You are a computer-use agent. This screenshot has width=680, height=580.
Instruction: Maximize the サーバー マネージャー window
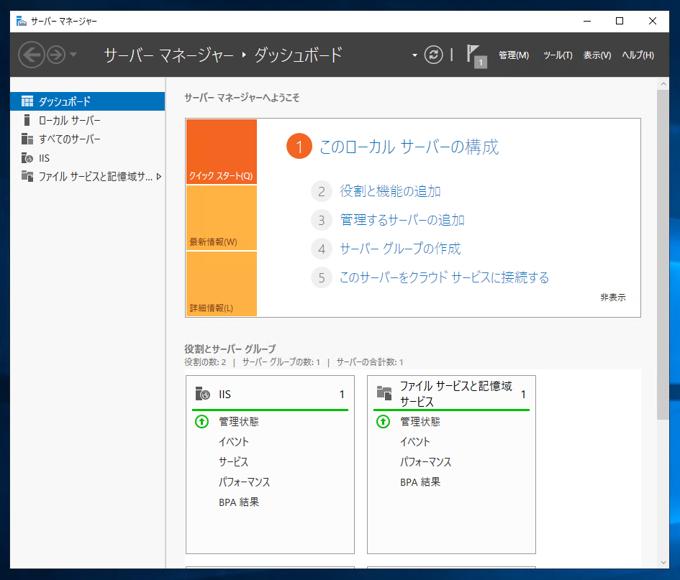pos(620,21)
